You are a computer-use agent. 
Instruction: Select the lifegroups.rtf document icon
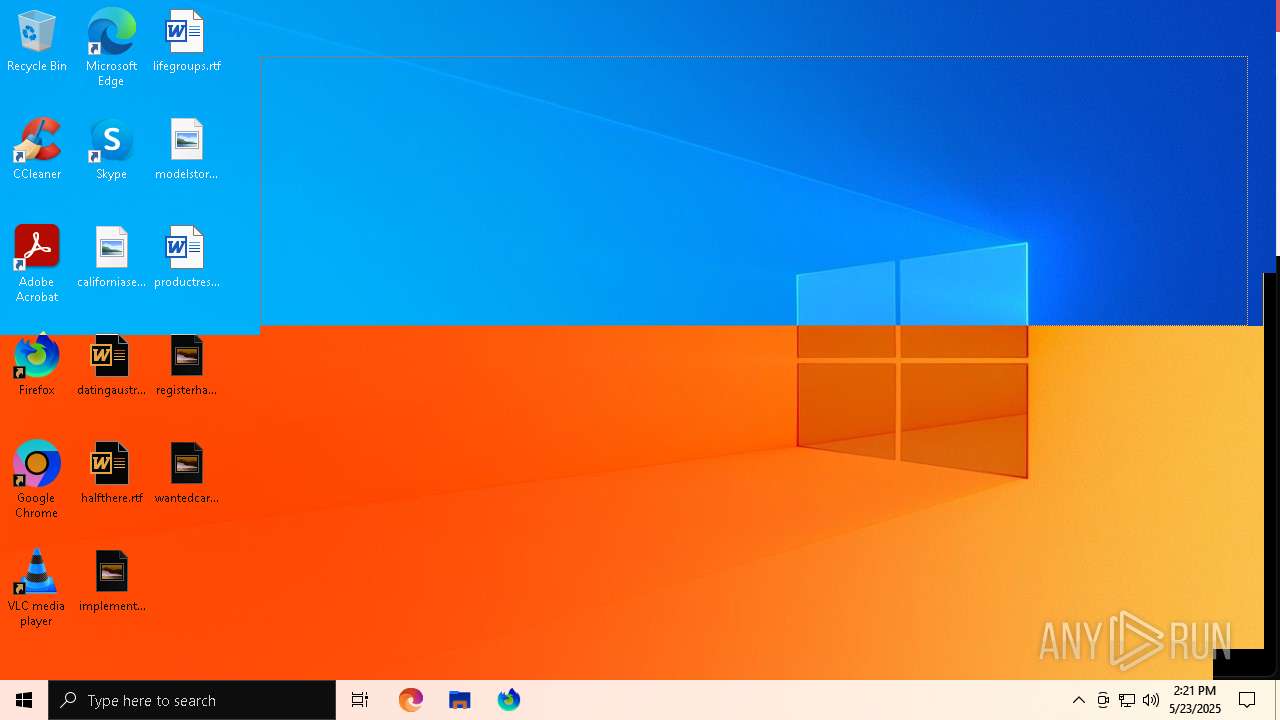(x=186, y=42)
